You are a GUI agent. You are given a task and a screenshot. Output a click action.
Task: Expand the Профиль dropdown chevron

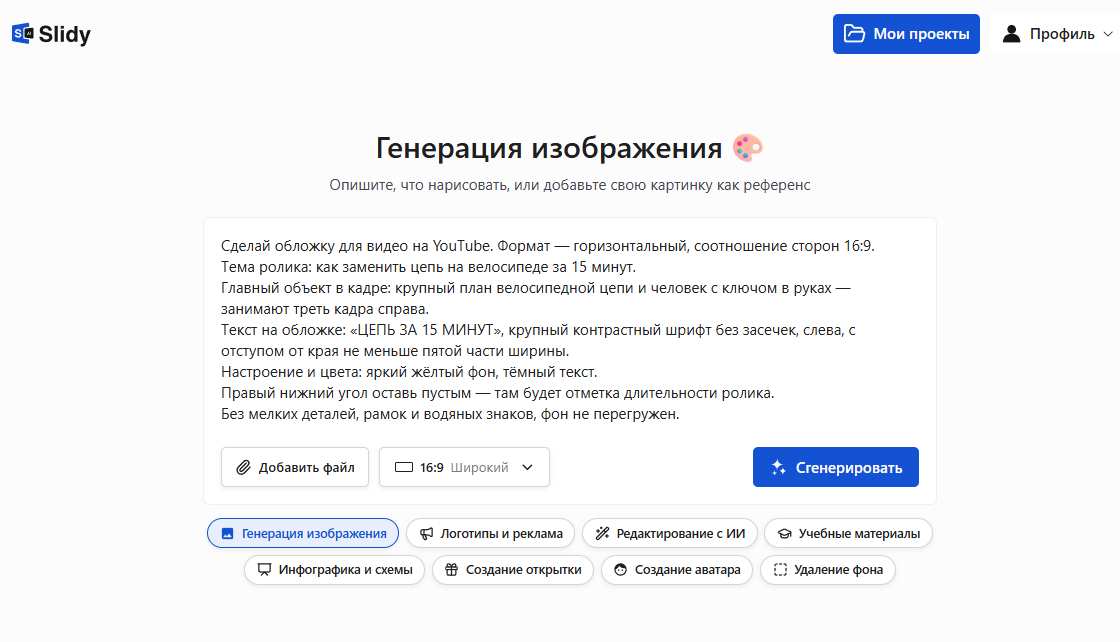1108,34
